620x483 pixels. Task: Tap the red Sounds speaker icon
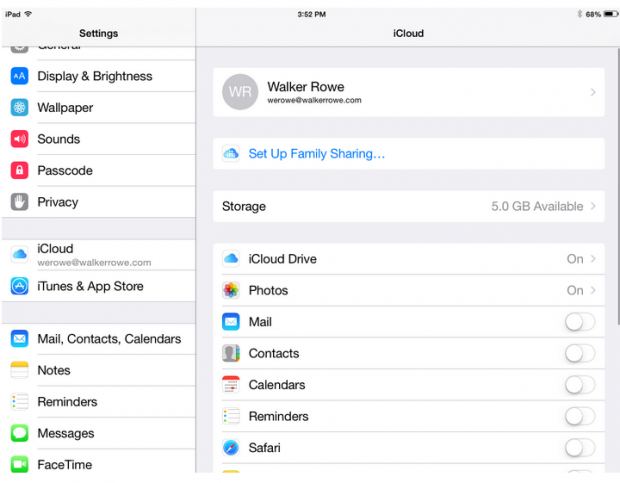19,139
